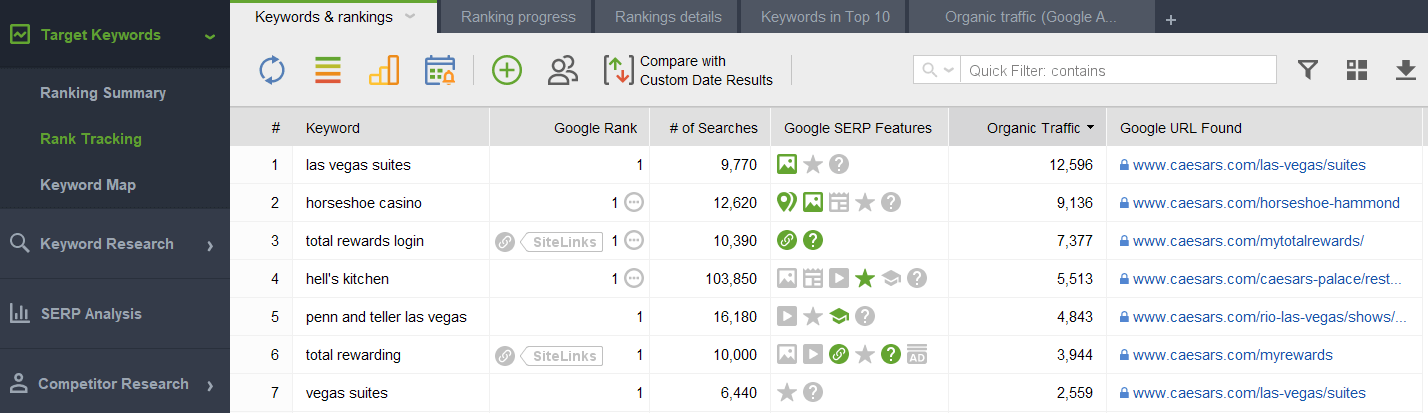1428x413 pixels.
Task: Click more options circle in horseshoe casino row
Action: tap(634, 203)
